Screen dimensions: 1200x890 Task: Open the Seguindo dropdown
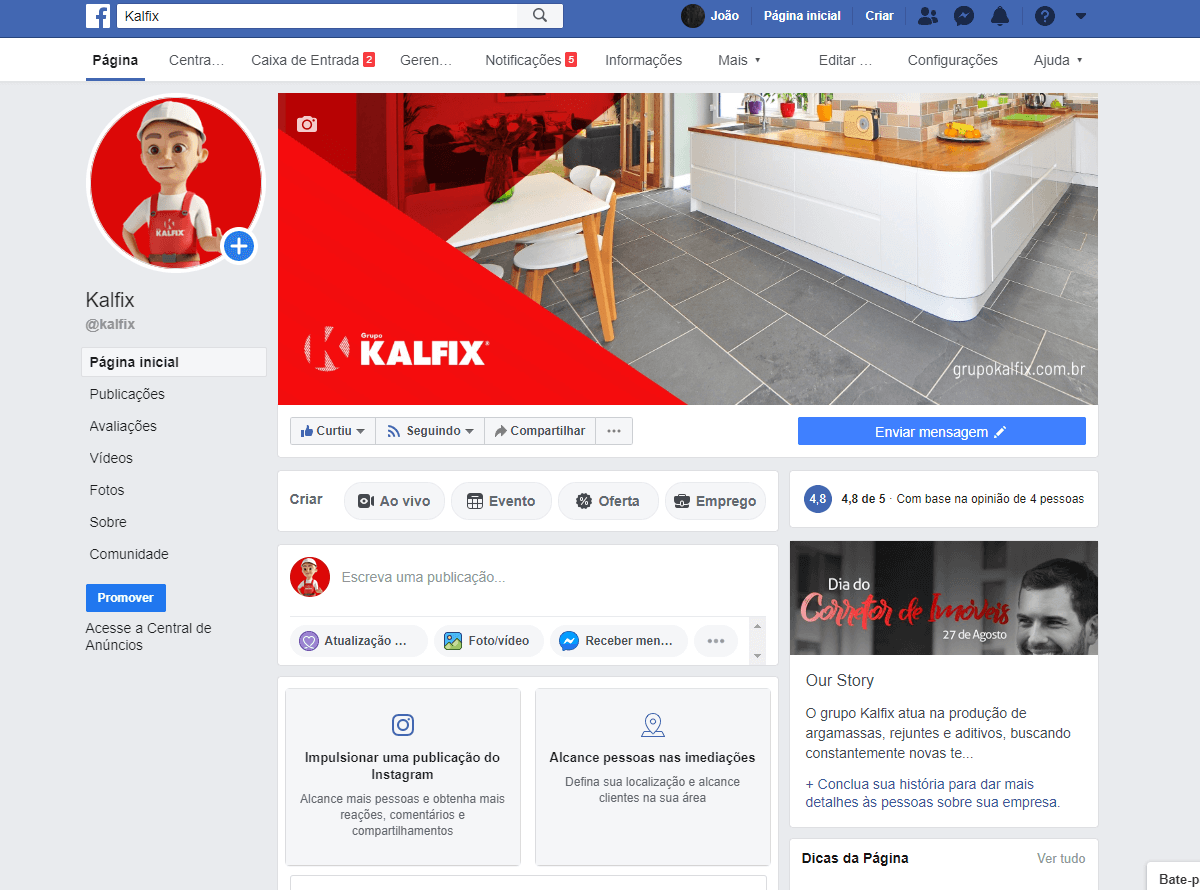coord(430,431)
